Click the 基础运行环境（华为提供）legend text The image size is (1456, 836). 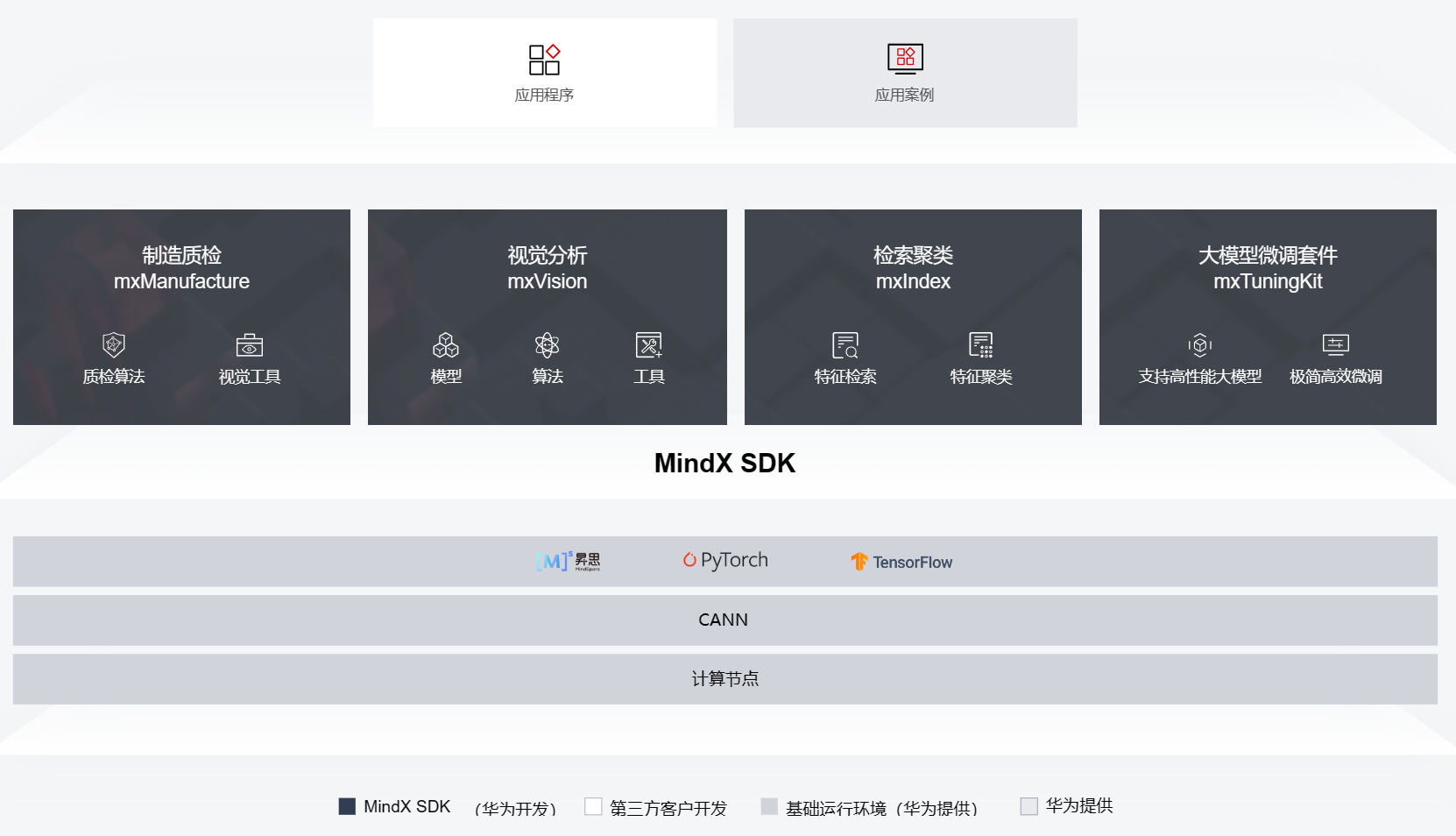click(882, 808)
